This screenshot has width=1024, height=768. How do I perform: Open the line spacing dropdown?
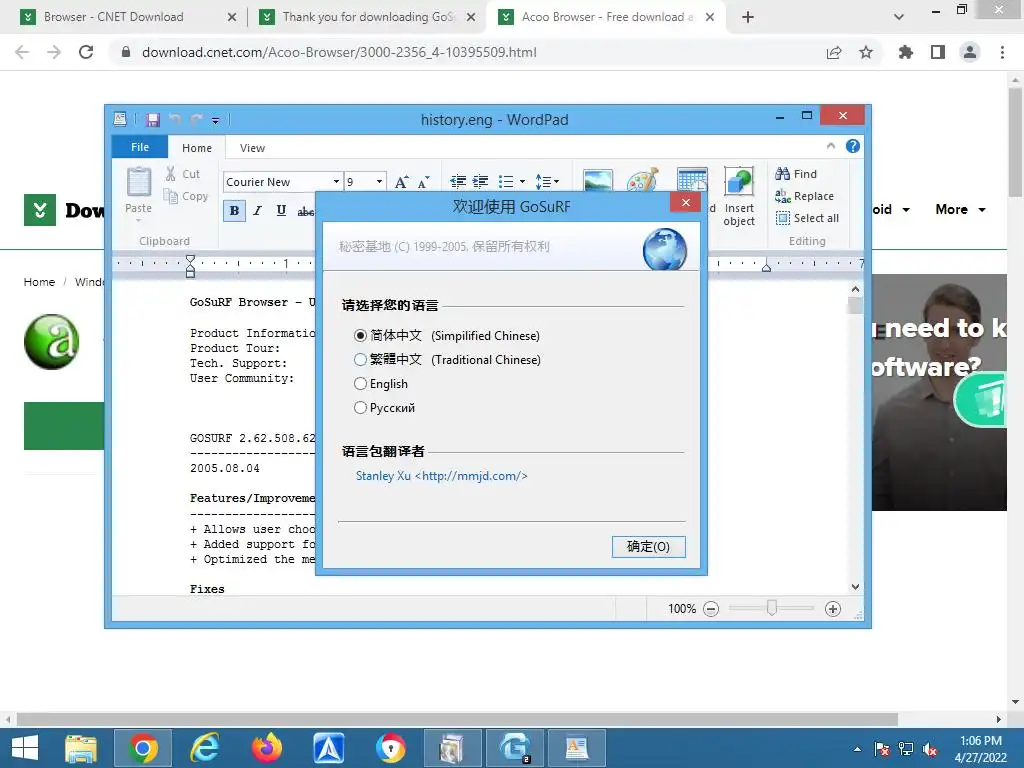click(547, 182)
